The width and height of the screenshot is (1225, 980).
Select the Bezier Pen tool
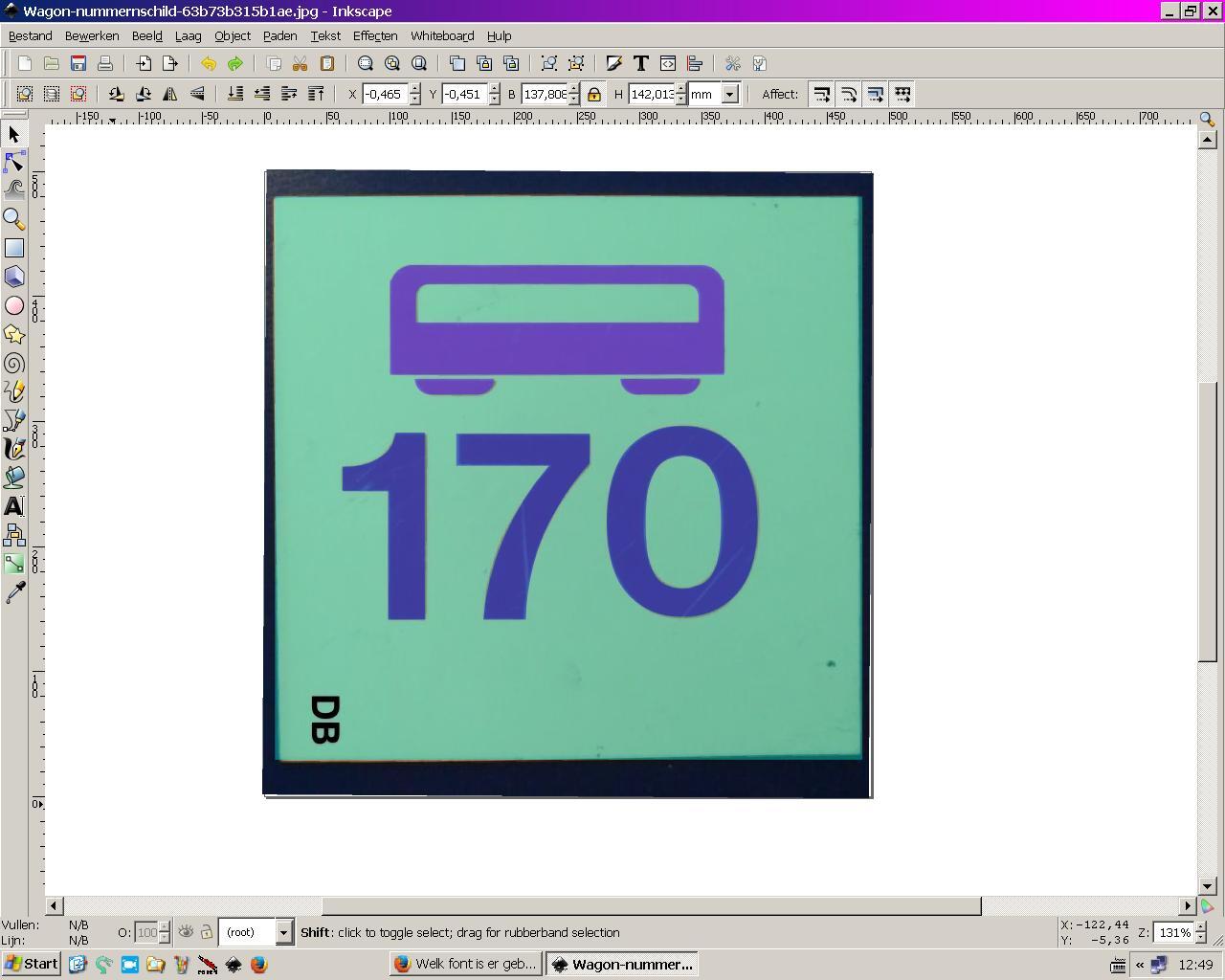coord(14,420)
